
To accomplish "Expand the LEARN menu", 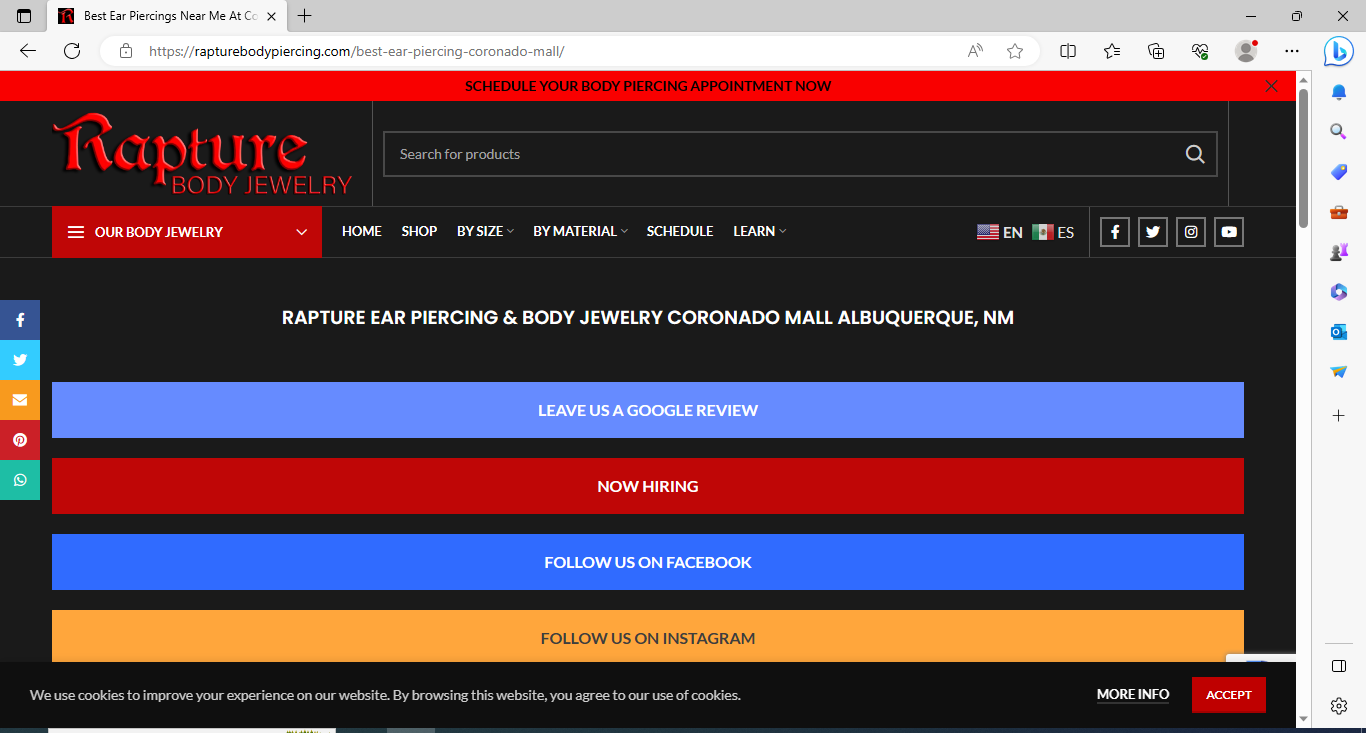I will point(759,231).
